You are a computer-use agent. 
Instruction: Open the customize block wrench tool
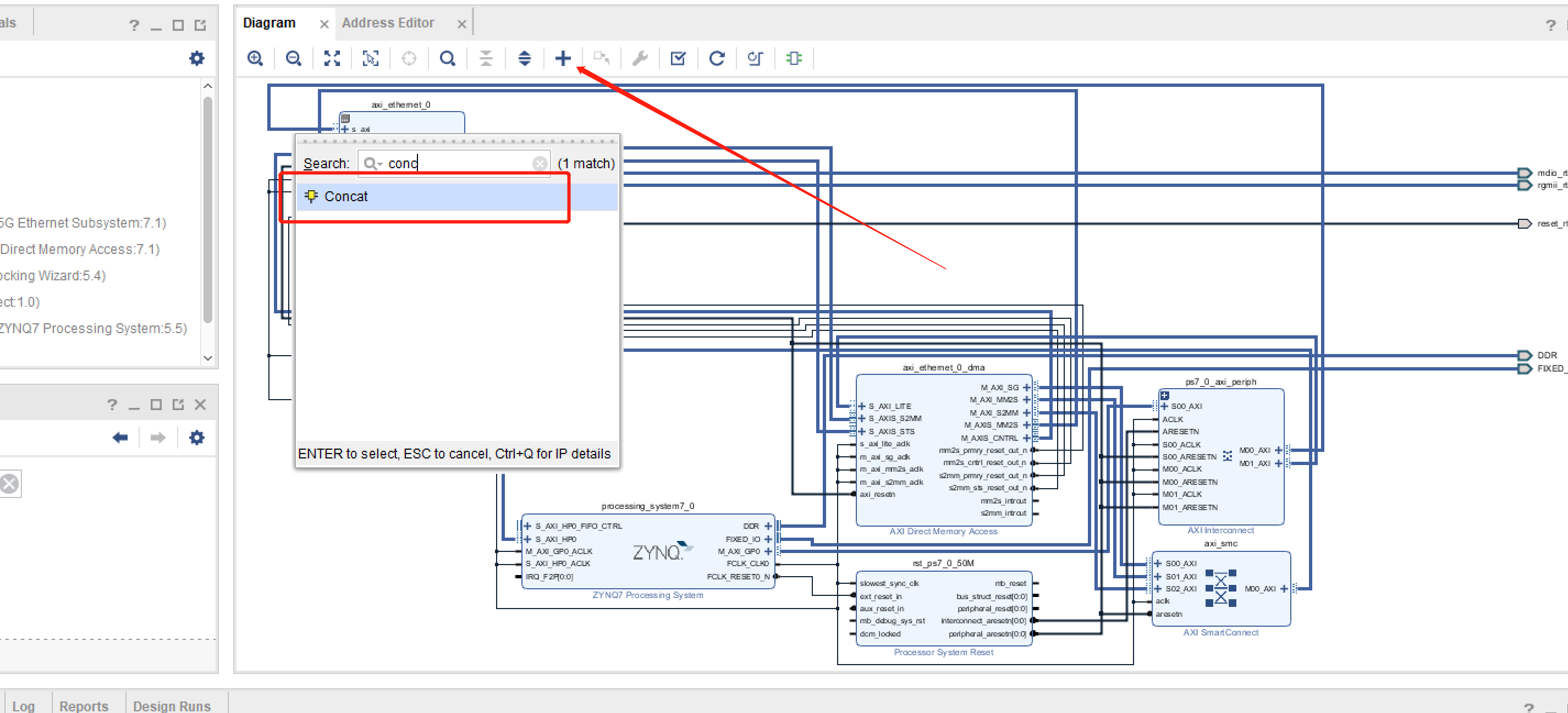[x=640, y=58]
